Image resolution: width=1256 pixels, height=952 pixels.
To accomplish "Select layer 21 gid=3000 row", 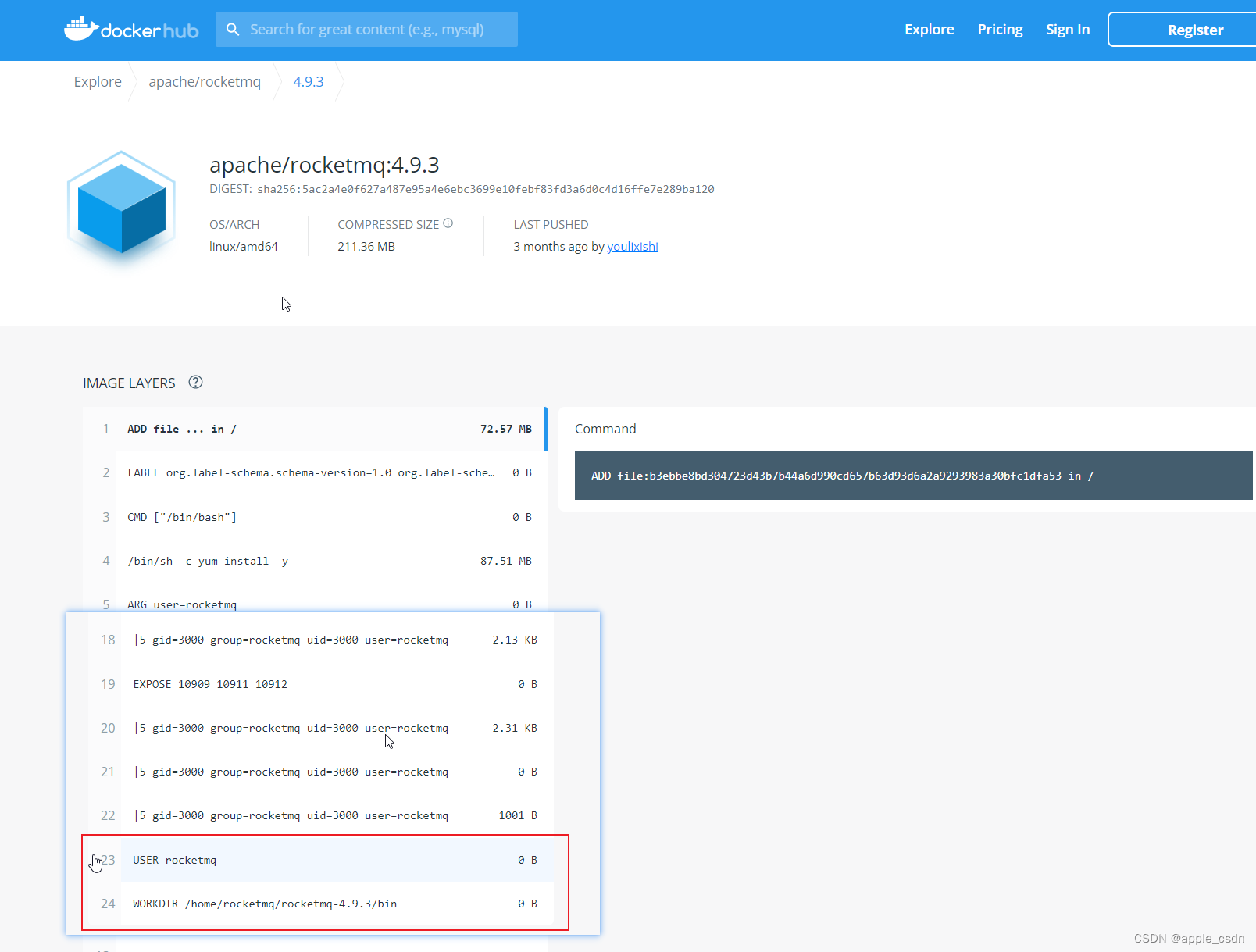I will 321,772.
